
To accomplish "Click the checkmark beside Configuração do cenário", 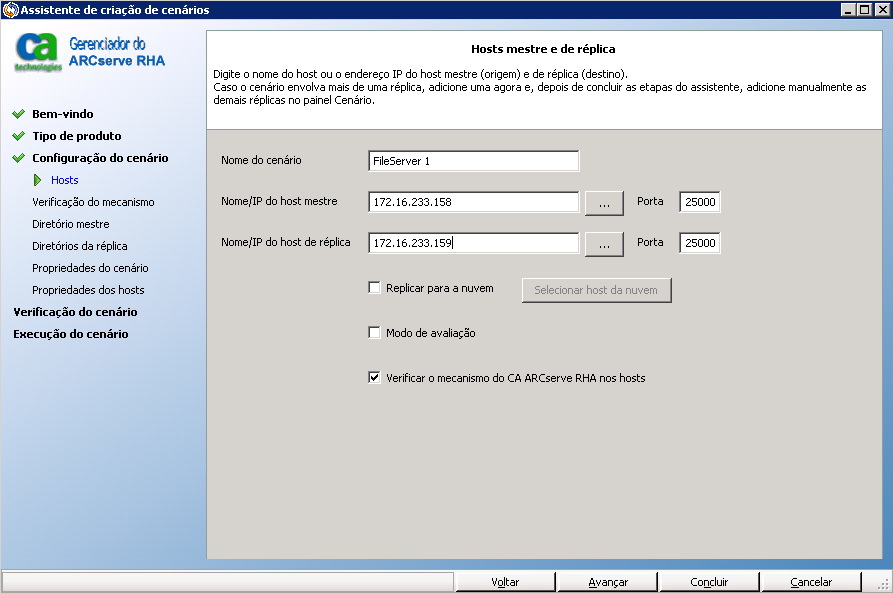I will tap(18, 158).
